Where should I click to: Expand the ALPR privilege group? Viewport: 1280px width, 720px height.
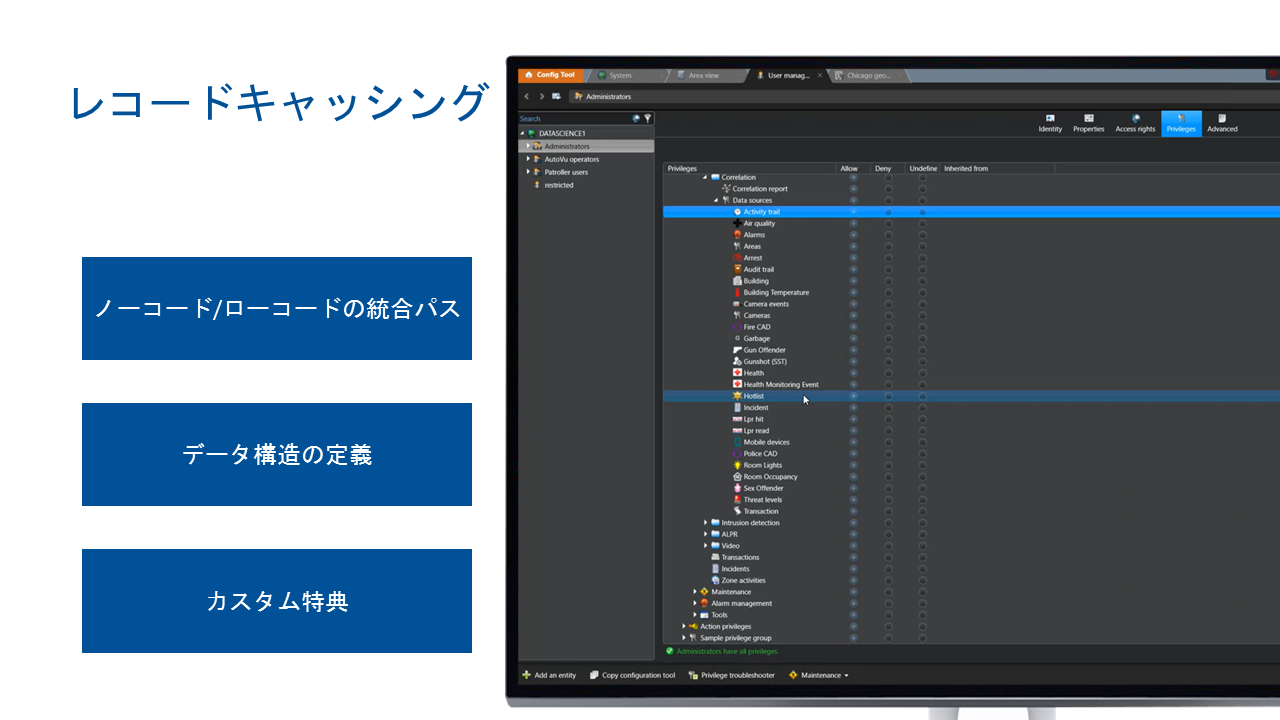click(705, 534)
